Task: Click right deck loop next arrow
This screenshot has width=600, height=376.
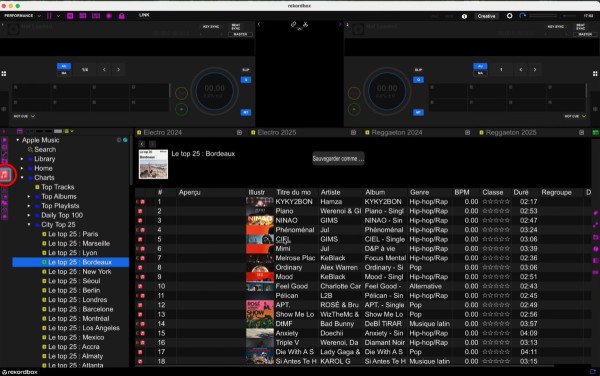Action: tap(535, 70)
